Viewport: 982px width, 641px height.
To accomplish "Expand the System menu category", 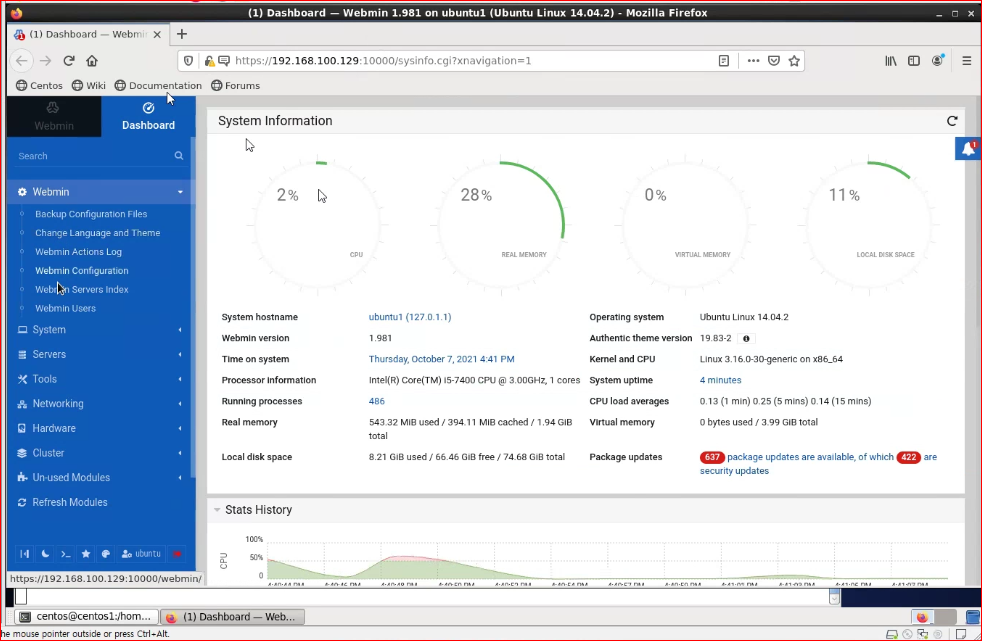I will tap(100, 329).
